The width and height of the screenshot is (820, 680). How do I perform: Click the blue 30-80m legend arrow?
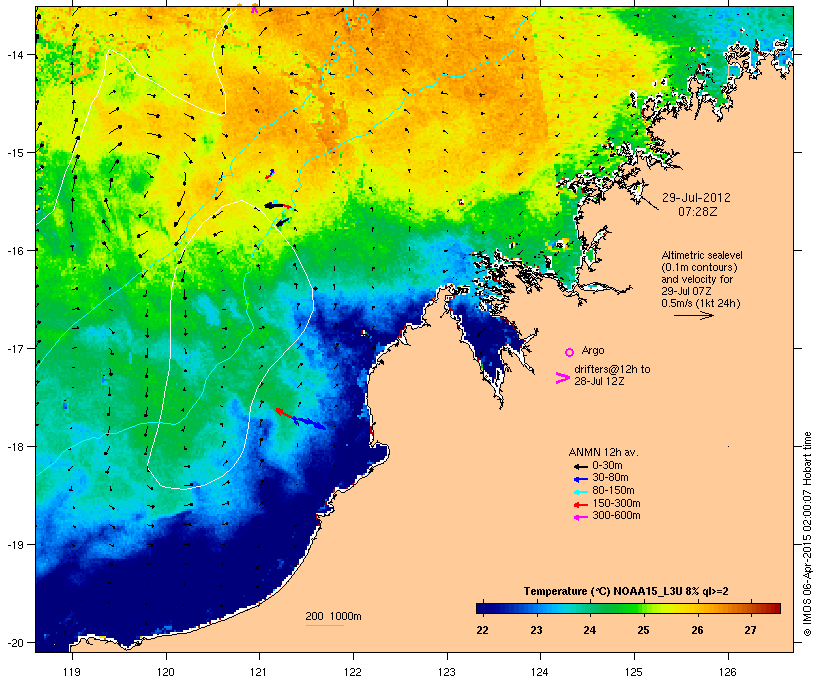point(580,479)
